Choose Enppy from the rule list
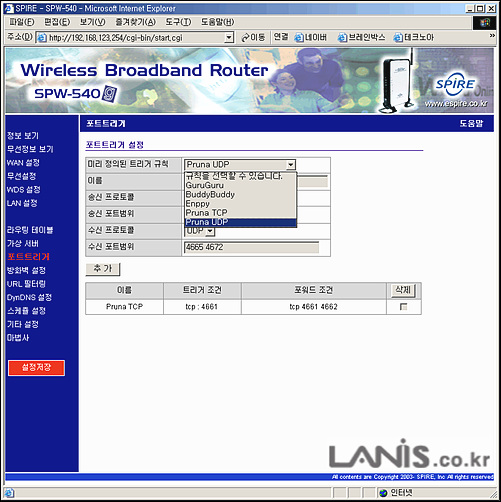 tap(240, 204)
